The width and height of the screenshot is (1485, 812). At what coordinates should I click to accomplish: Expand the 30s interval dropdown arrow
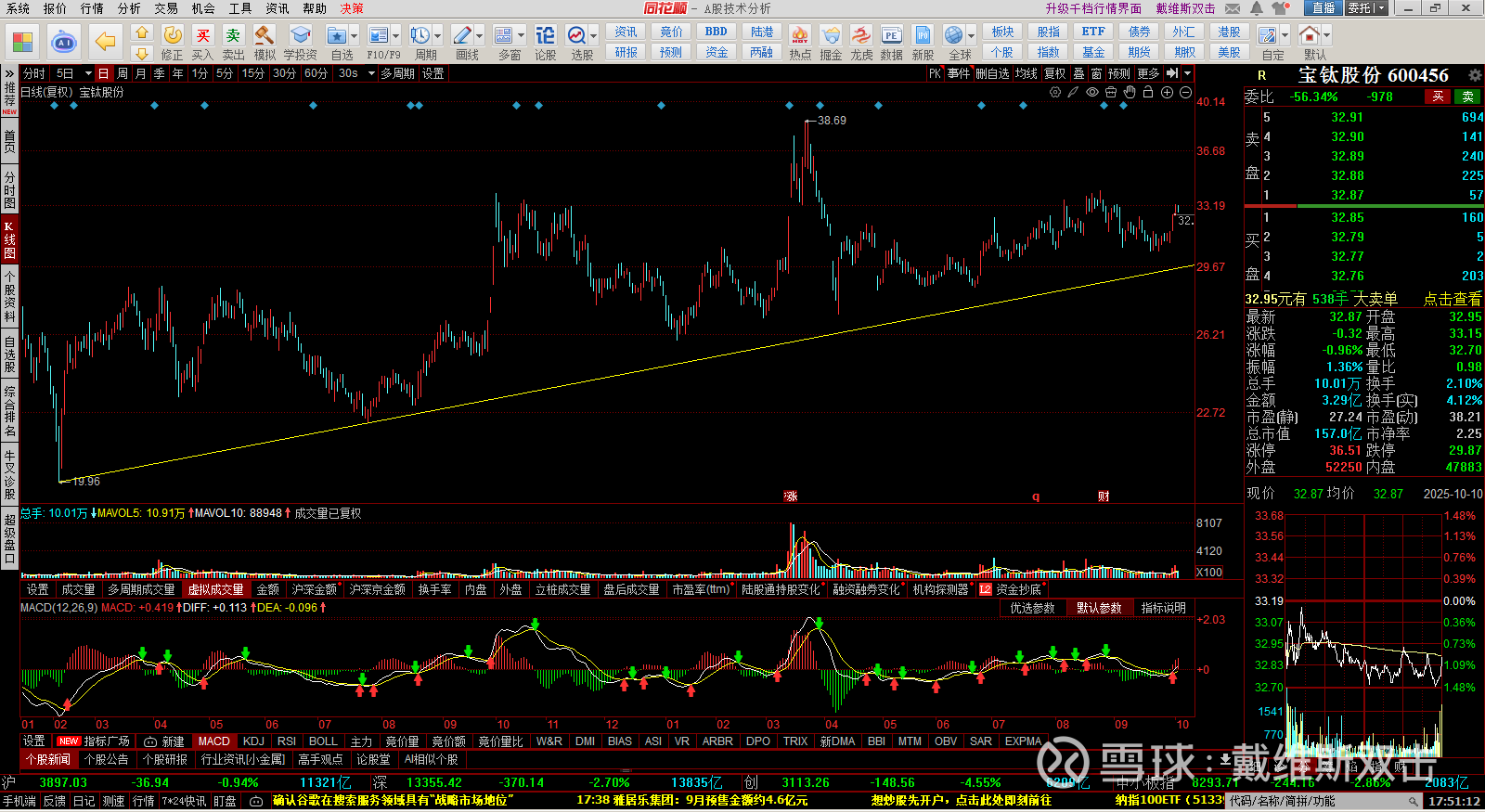[x=371, y=73]
